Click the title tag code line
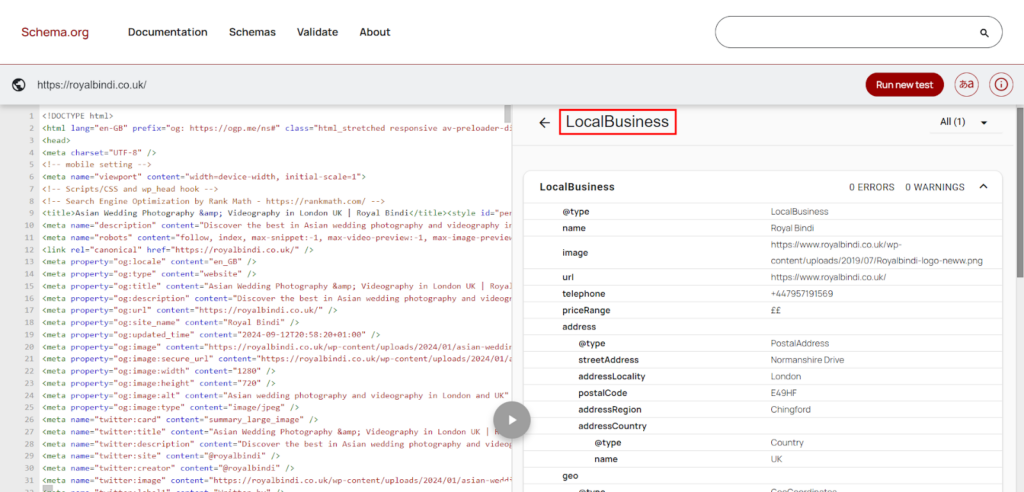This screenshot has width=1024, height=492. 277,213
